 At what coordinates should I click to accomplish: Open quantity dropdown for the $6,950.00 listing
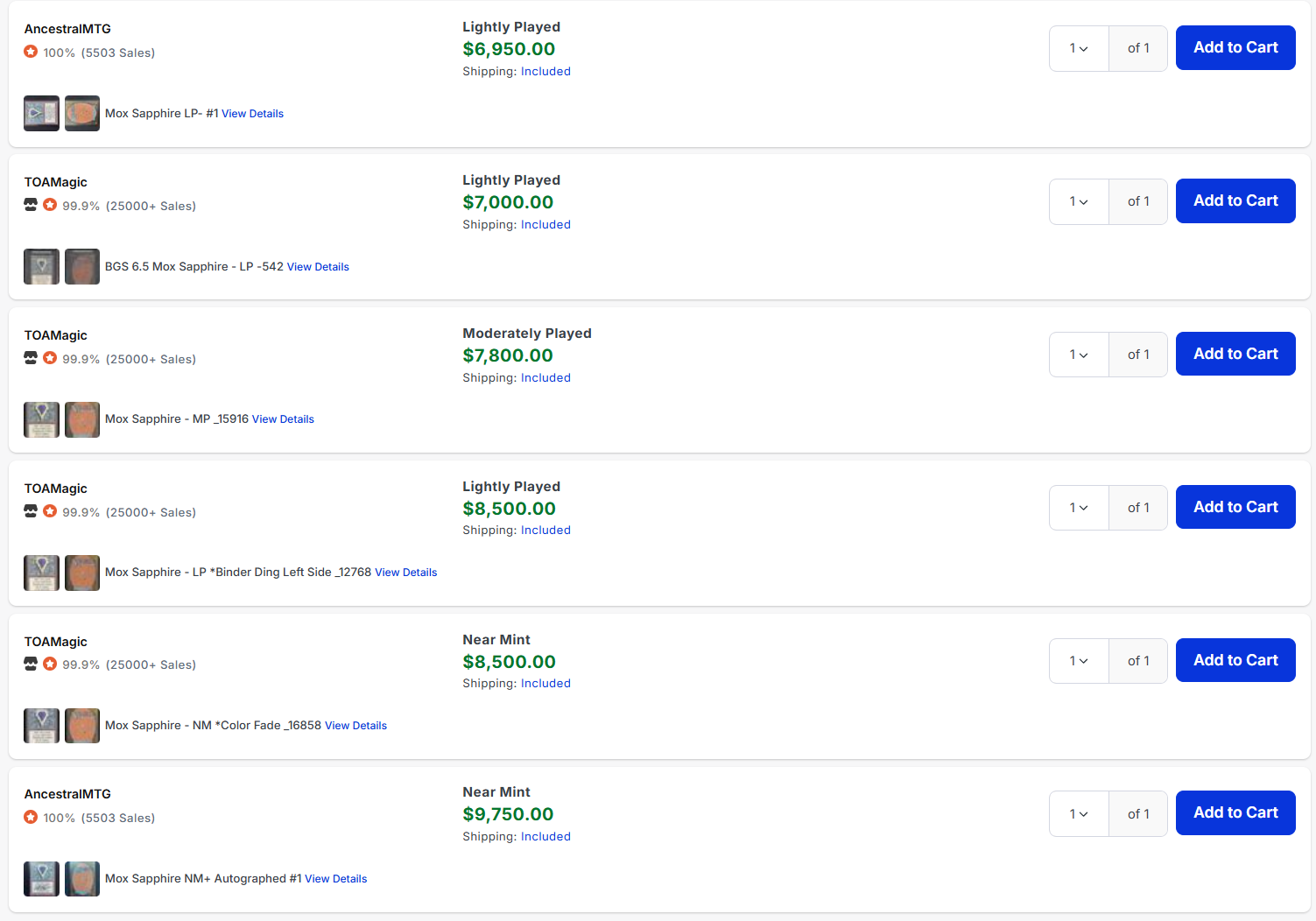pos(1079,48)
